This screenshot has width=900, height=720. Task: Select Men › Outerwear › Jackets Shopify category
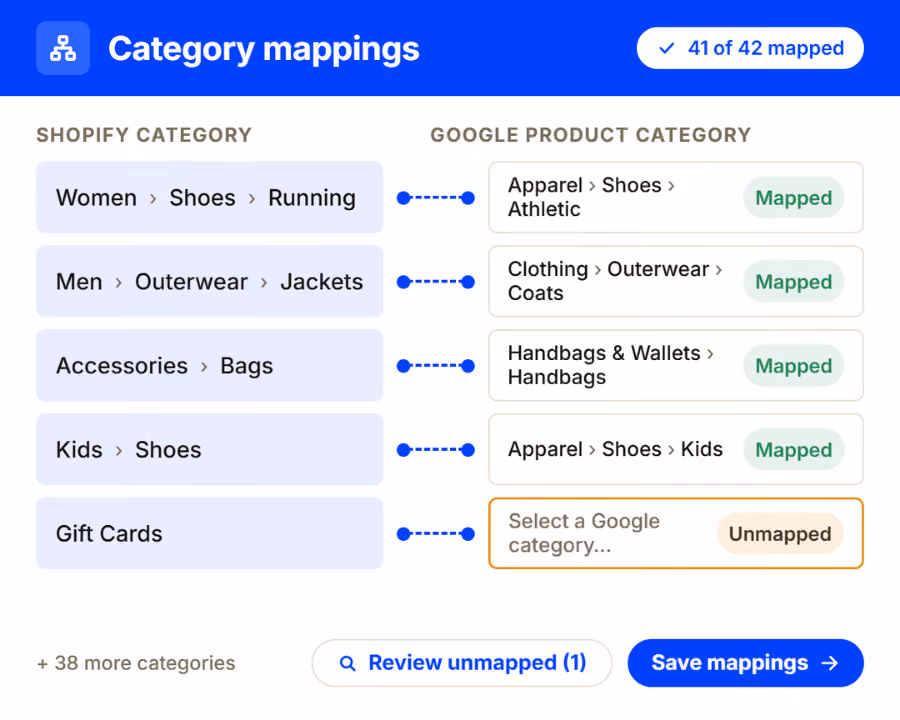click(210, 281)
